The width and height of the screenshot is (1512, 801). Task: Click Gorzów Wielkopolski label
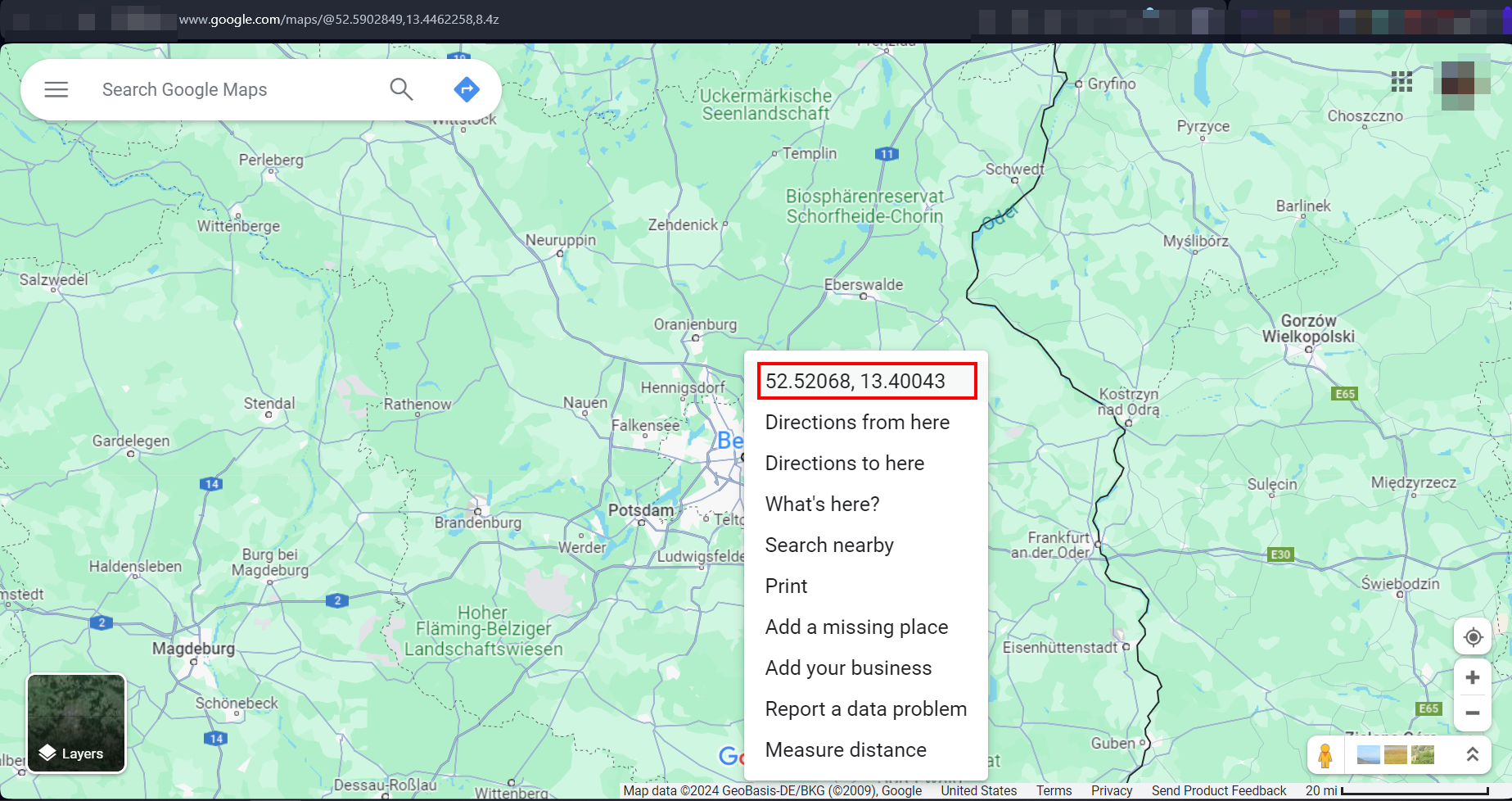[1308, 328]
